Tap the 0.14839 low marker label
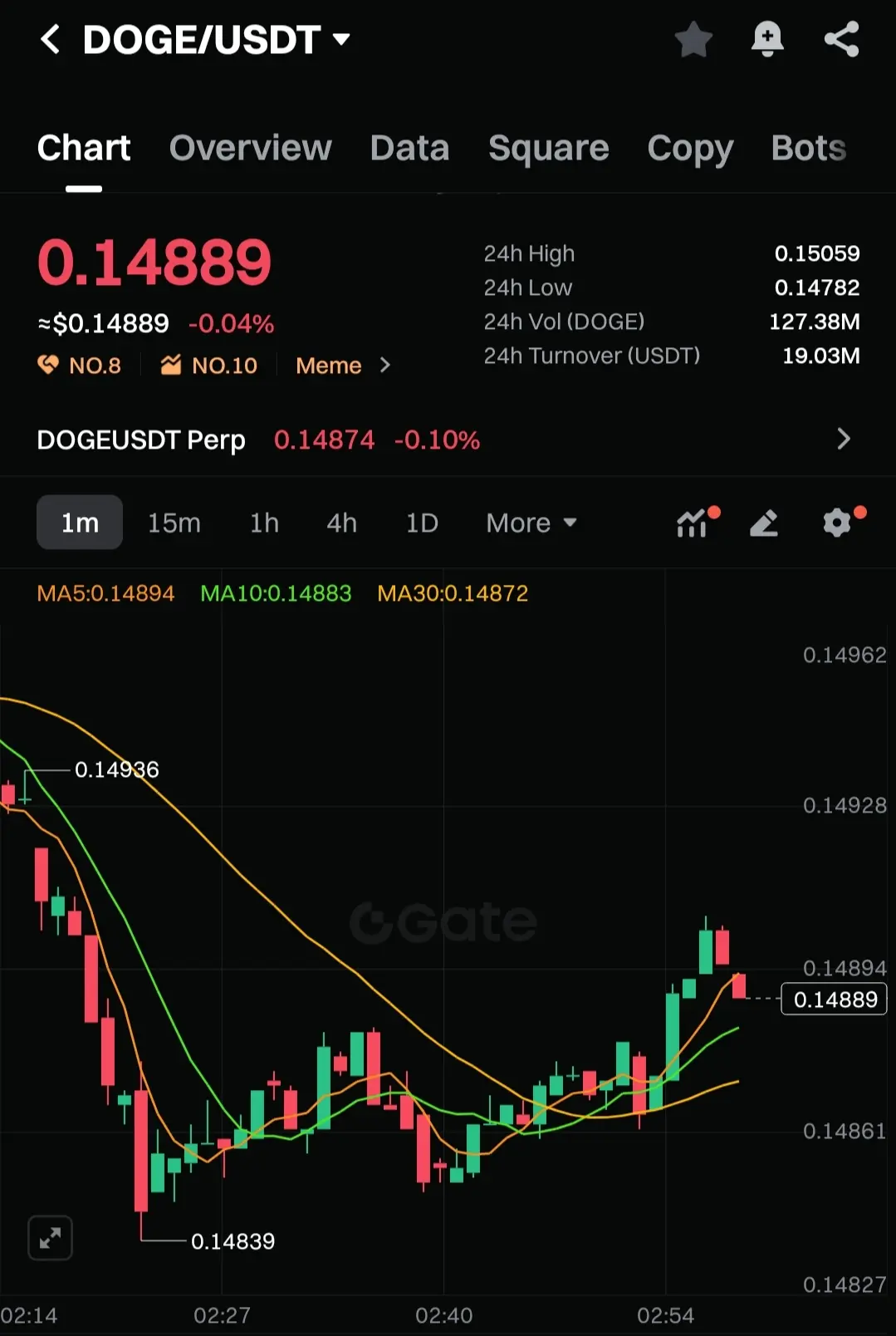The height and width of the screenshot is (1336, 896). point(233,1241)
